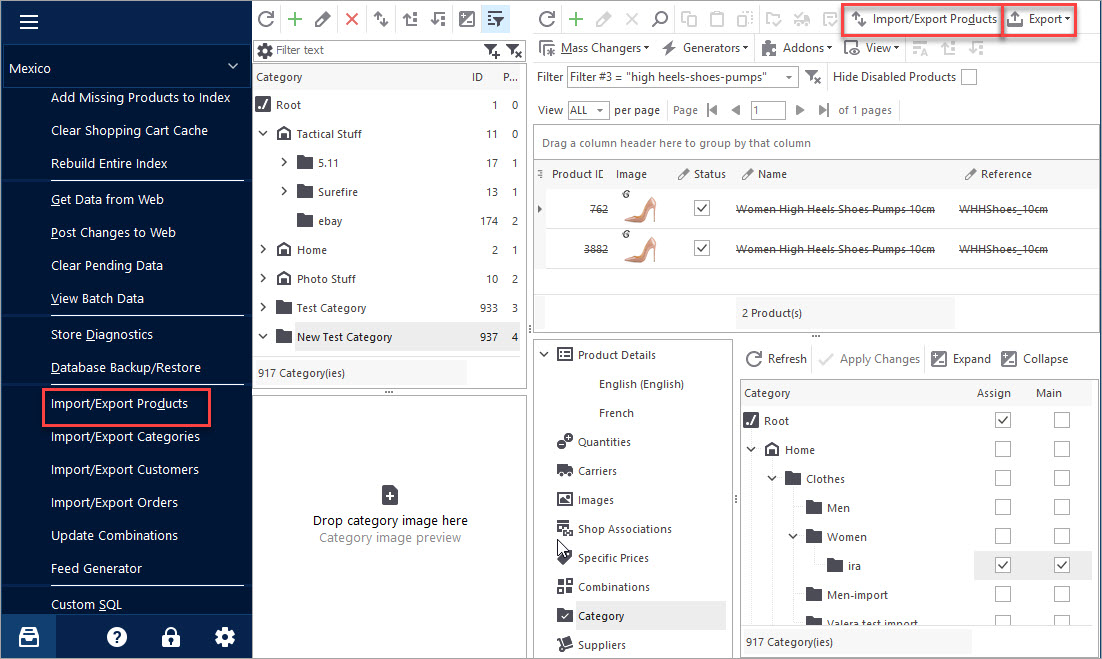Toggle Hide Disabled Products checkbox
Screen dimensions: 1102x659
(968, 77)
